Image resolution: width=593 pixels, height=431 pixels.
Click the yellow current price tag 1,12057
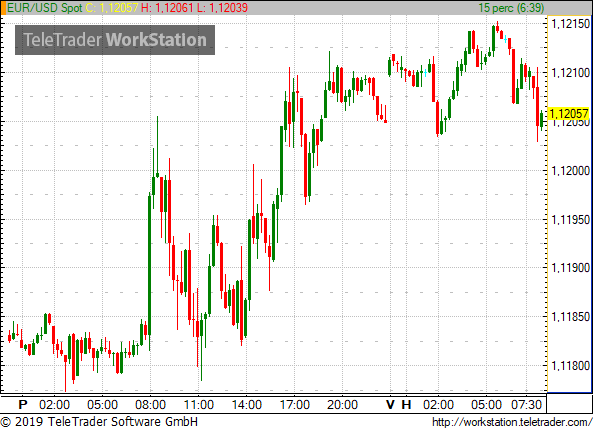point(569,113)
